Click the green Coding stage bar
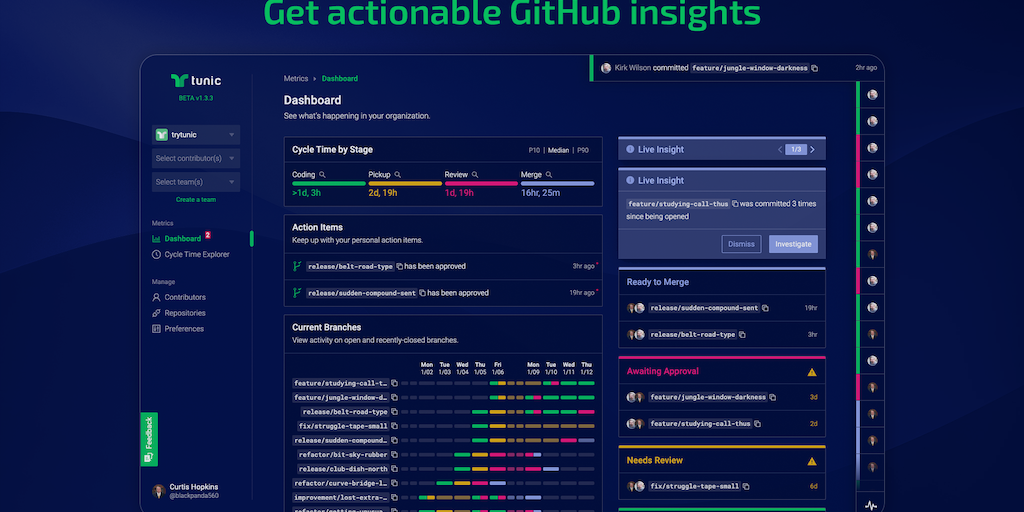The height and width of the screenshot is (512, 1024). [328, 184]
